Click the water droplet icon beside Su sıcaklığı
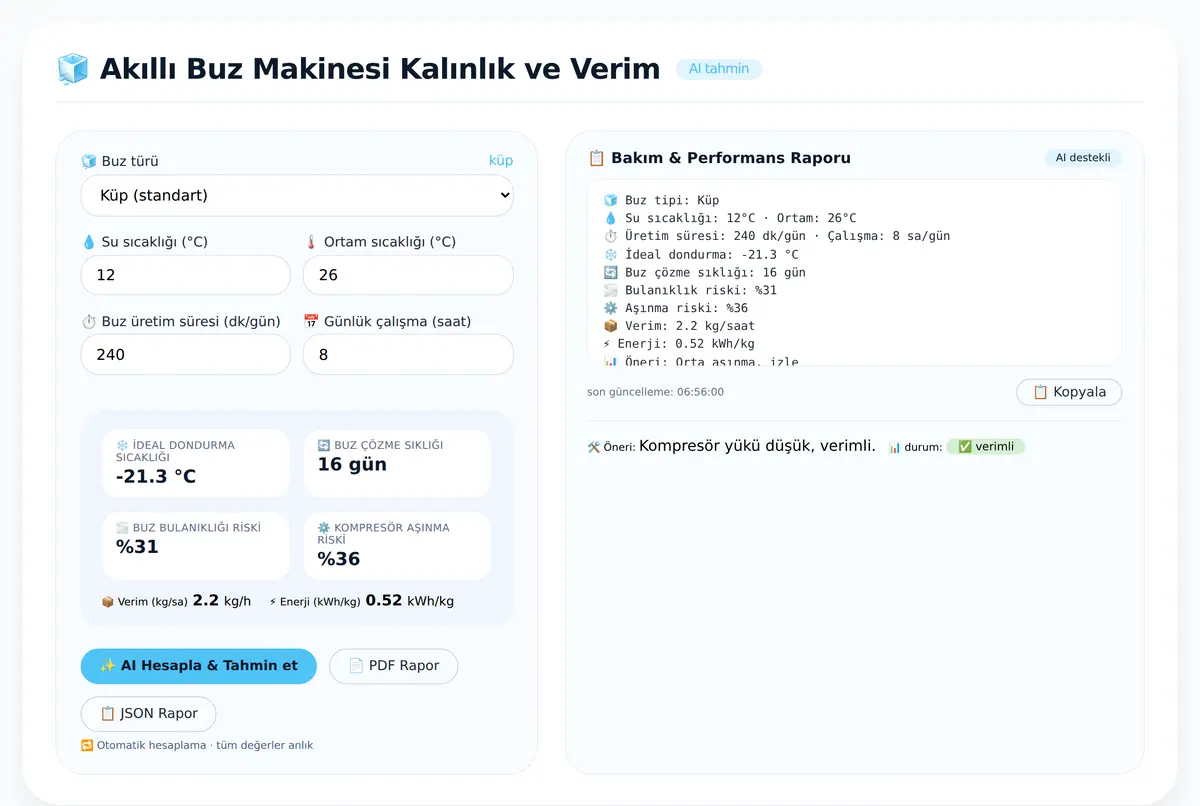The width and height of the screenshot is (1200, 806). (89, 242)
